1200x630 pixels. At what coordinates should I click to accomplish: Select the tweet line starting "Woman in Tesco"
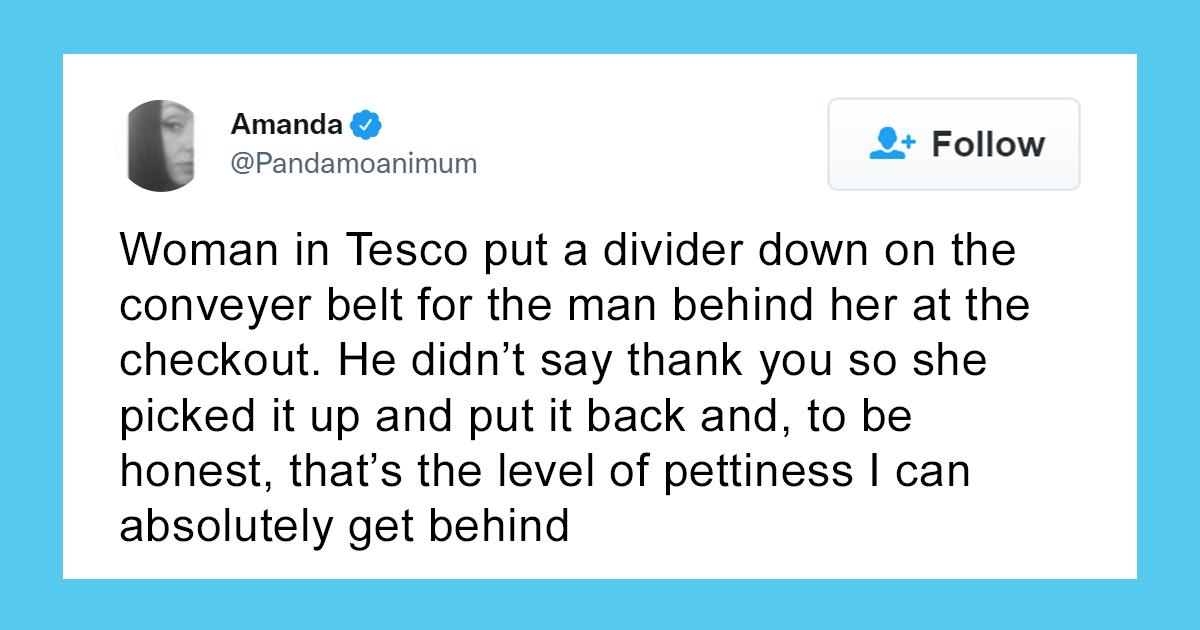567,251
